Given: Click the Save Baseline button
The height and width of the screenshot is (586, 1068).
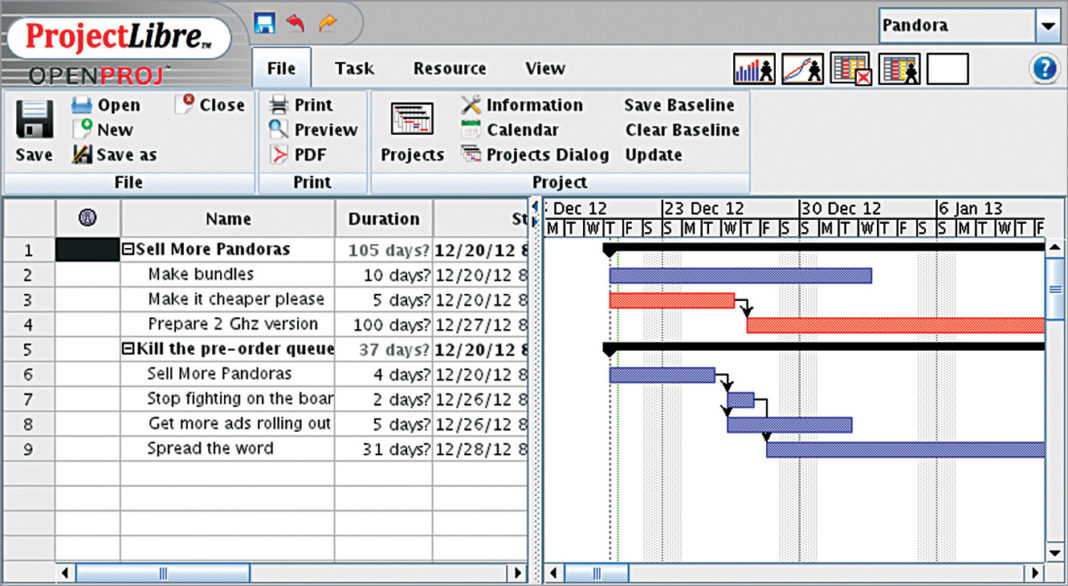Looking at the screenshot, I should click(x=679, y=105).
